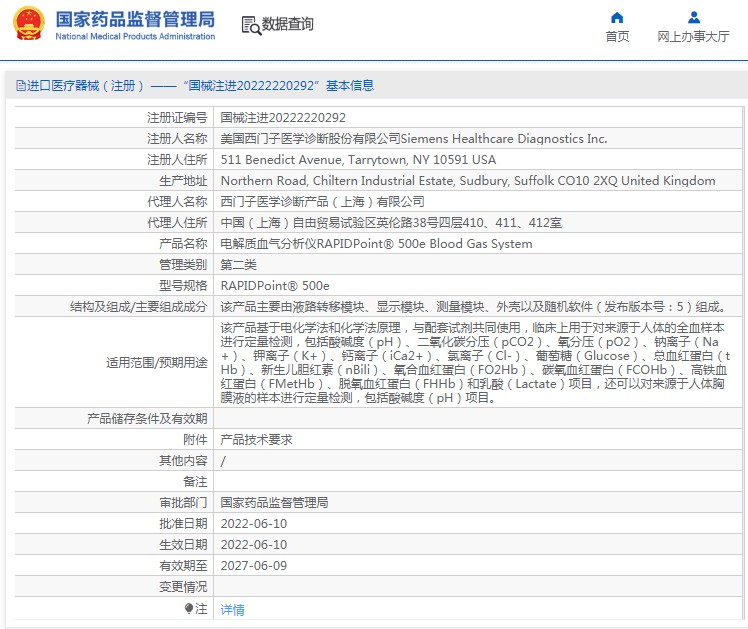Select approval department 国家药品监督管理局 value
The height and width of the screenshot is (629, 748).
coord(274,503)
